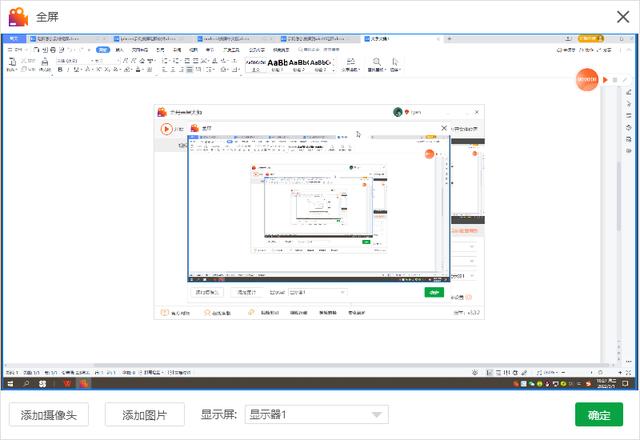The height and width of the screenshot is (440, 640).
Task: Click the orange recorder icon in the previewed taskbar
Action: tap(86, 383)
